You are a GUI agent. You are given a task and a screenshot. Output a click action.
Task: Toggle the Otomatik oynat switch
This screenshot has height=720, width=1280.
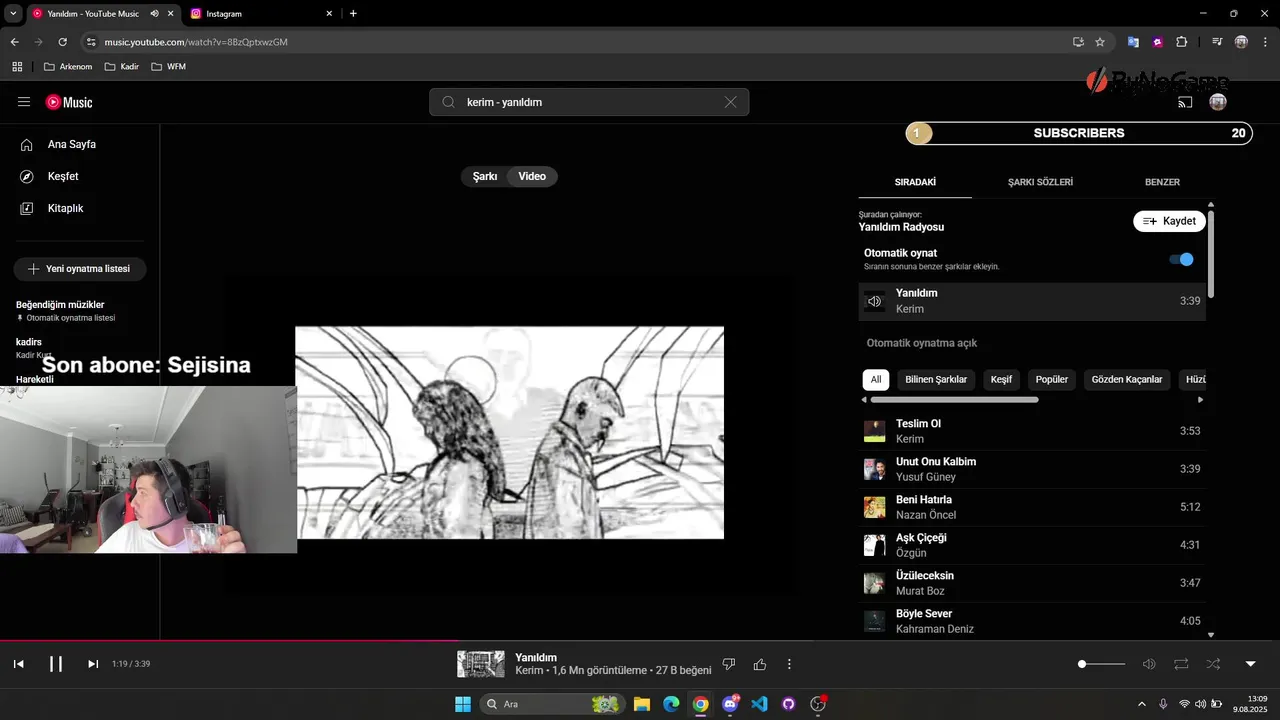point(1181,259)
